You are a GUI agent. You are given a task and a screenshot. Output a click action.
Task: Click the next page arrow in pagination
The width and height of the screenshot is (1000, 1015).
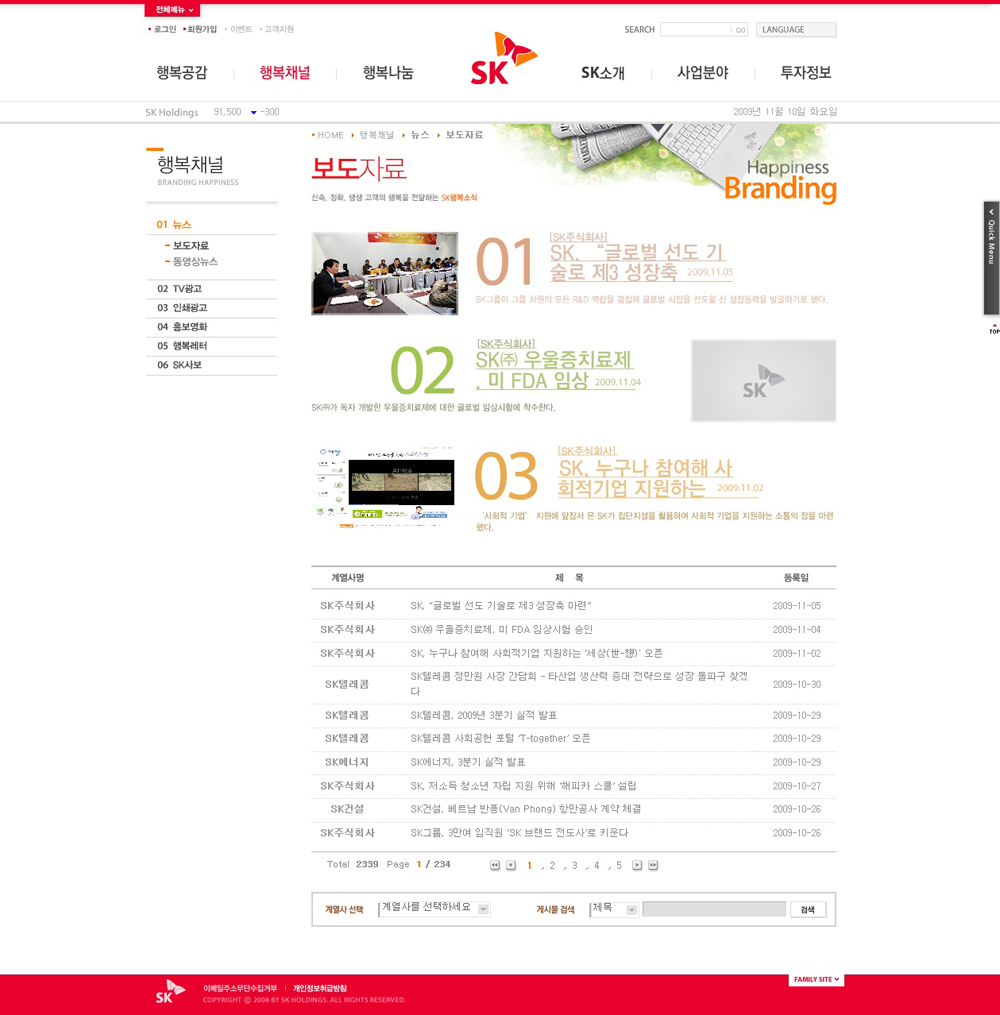(x=637, y=865)
